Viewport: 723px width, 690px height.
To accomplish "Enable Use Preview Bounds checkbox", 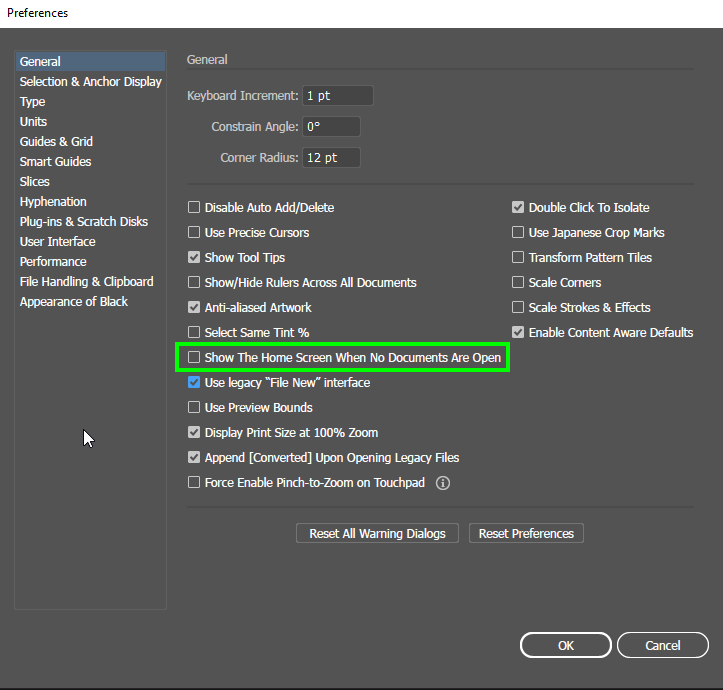I will 194,408.
